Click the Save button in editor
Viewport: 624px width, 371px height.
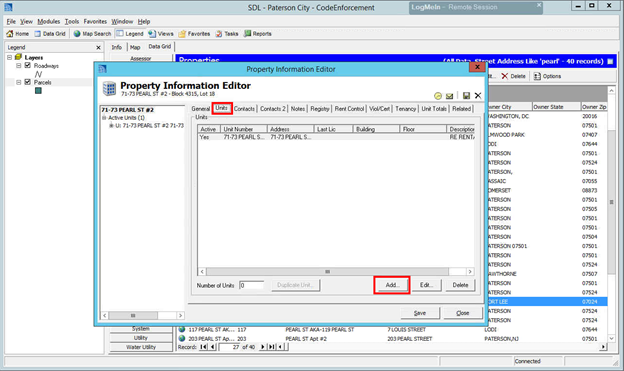pyautogui.click(x=420, y=313)
